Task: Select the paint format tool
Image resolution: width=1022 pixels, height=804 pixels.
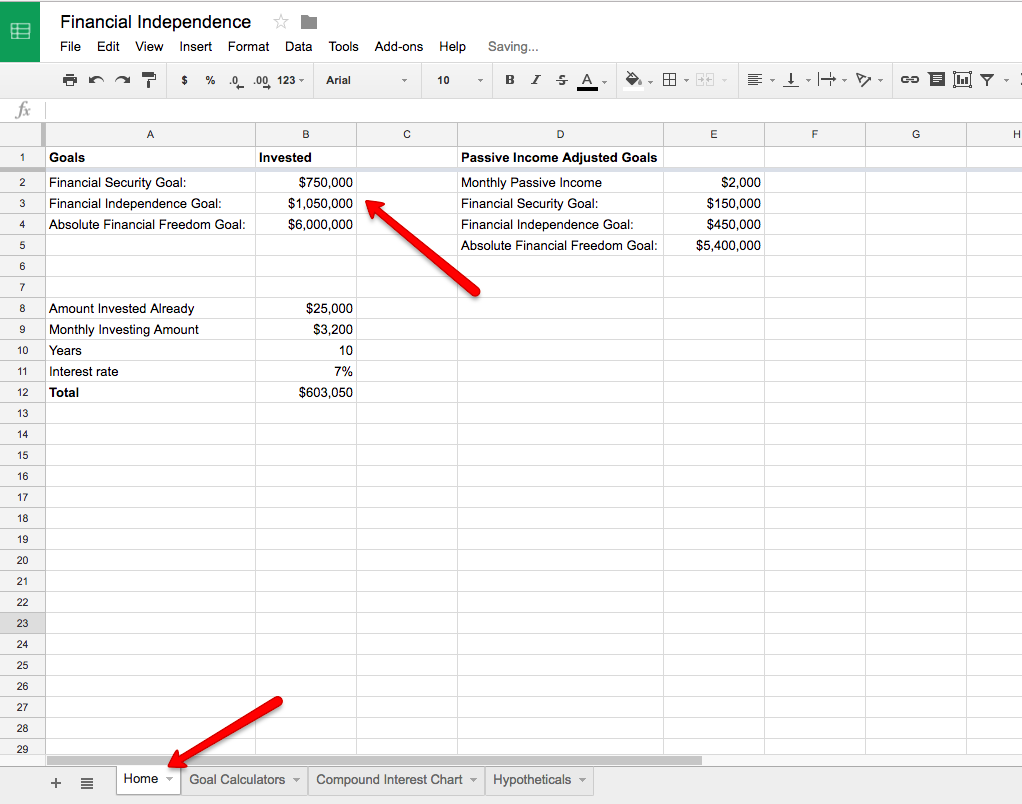Action: (148, 80)
